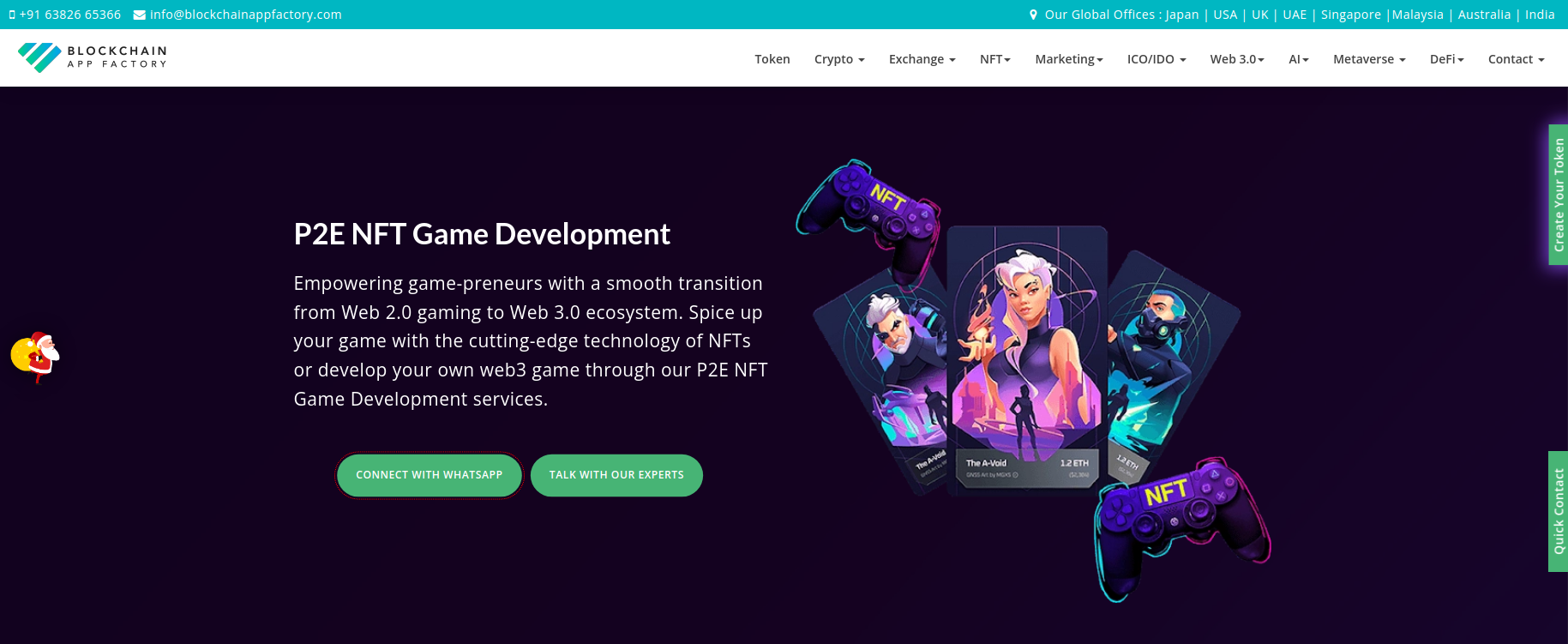Open the Web 3.0 dropdown menu

1237,59
